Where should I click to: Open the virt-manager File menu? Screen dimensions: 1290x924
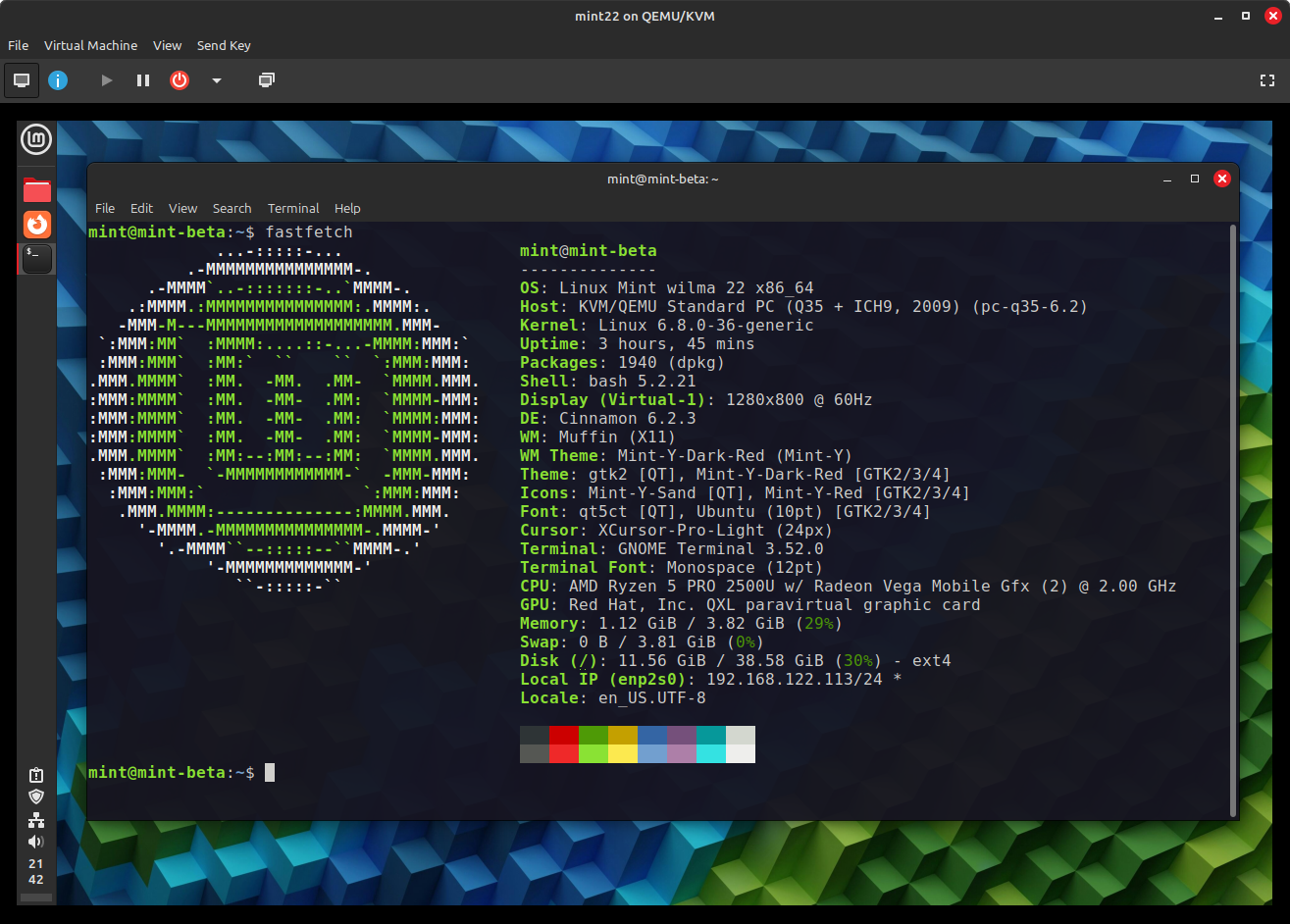[x=18, y=45]
